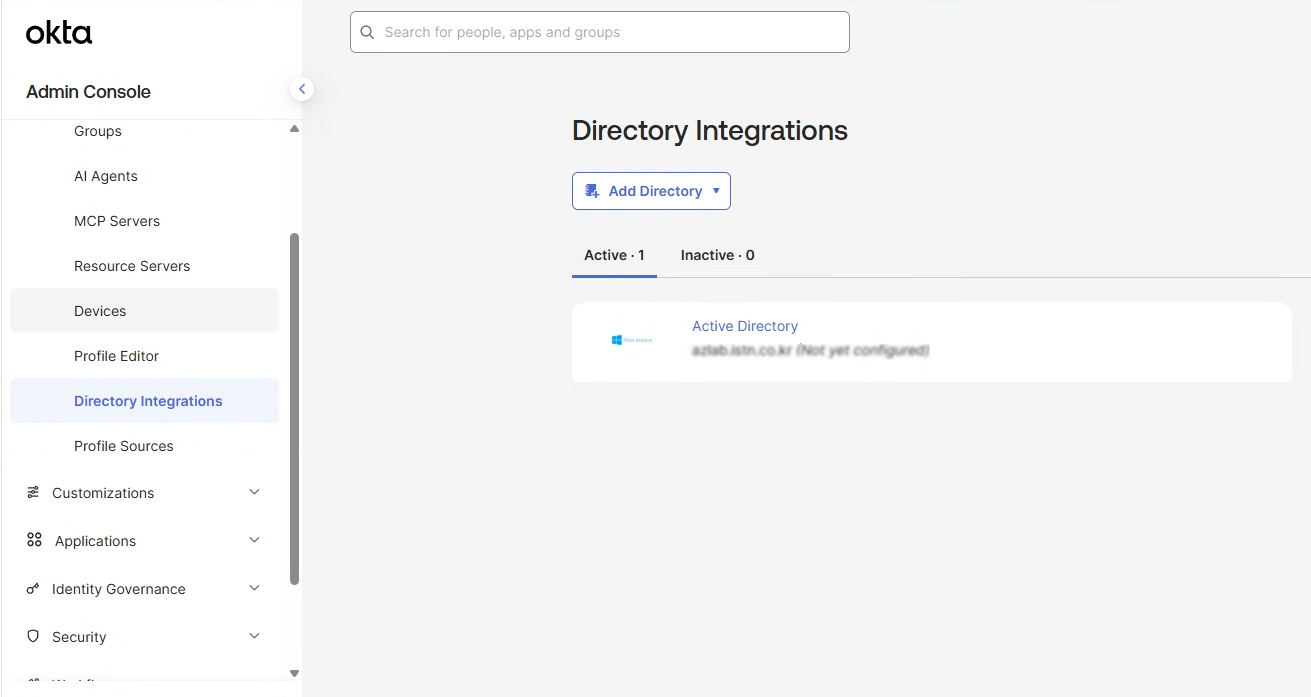Open Groups in the sidebar
1311x697 pixels.
[98, 131]
